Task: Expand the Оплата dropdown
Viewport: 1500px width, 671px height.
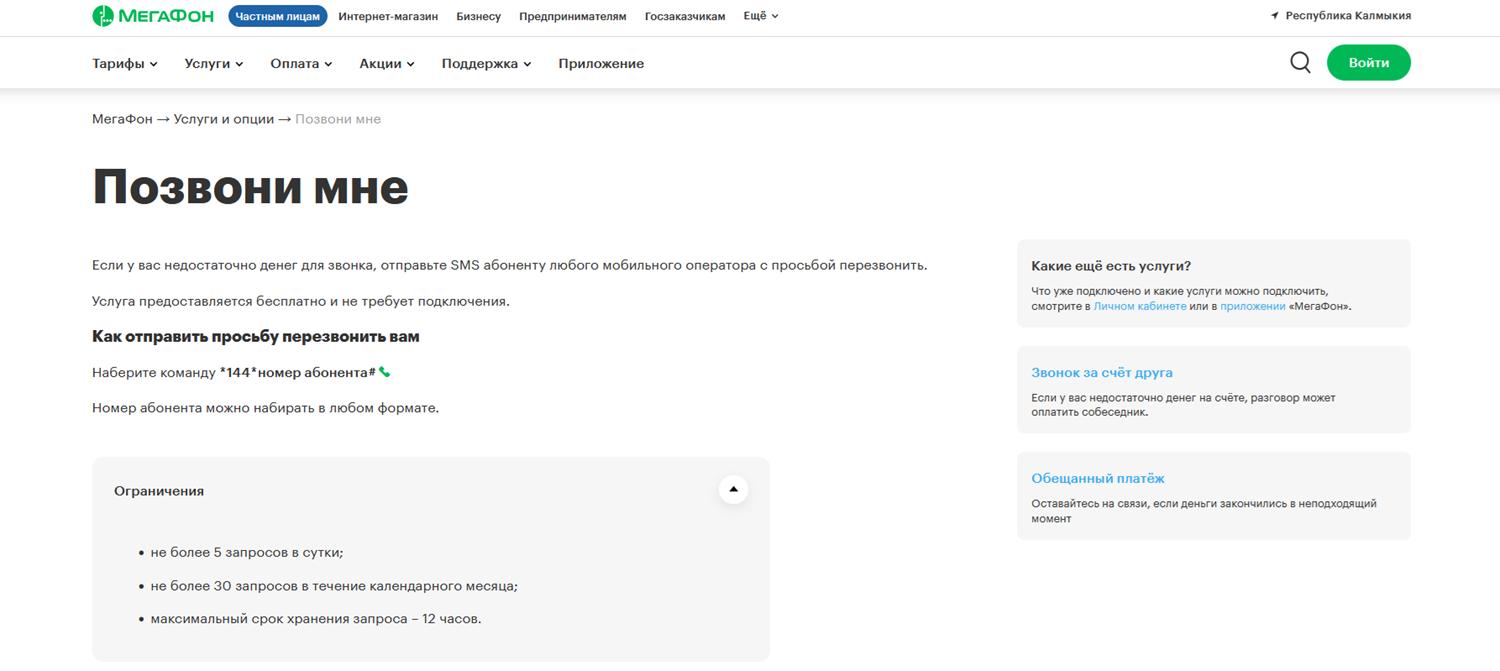Action: (x=301, y=64)
